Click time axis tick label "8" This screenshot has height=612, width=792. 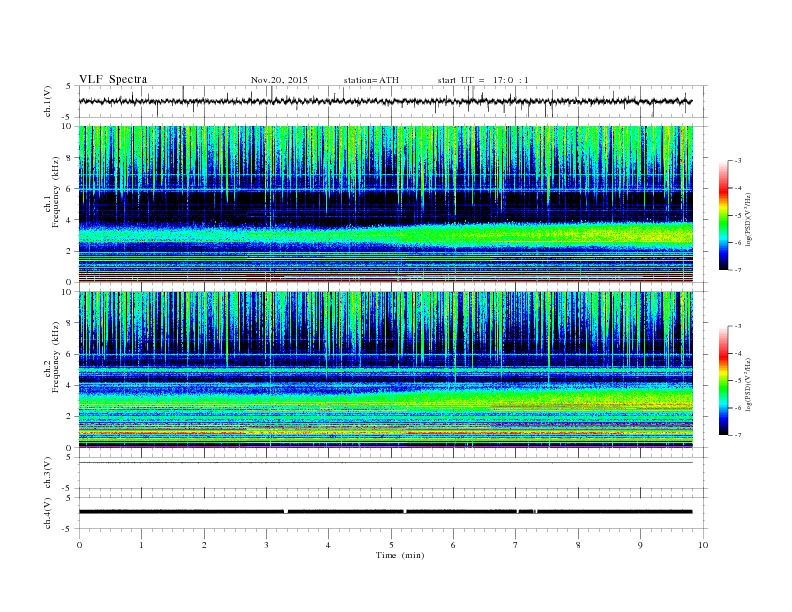tap(578, 545)
